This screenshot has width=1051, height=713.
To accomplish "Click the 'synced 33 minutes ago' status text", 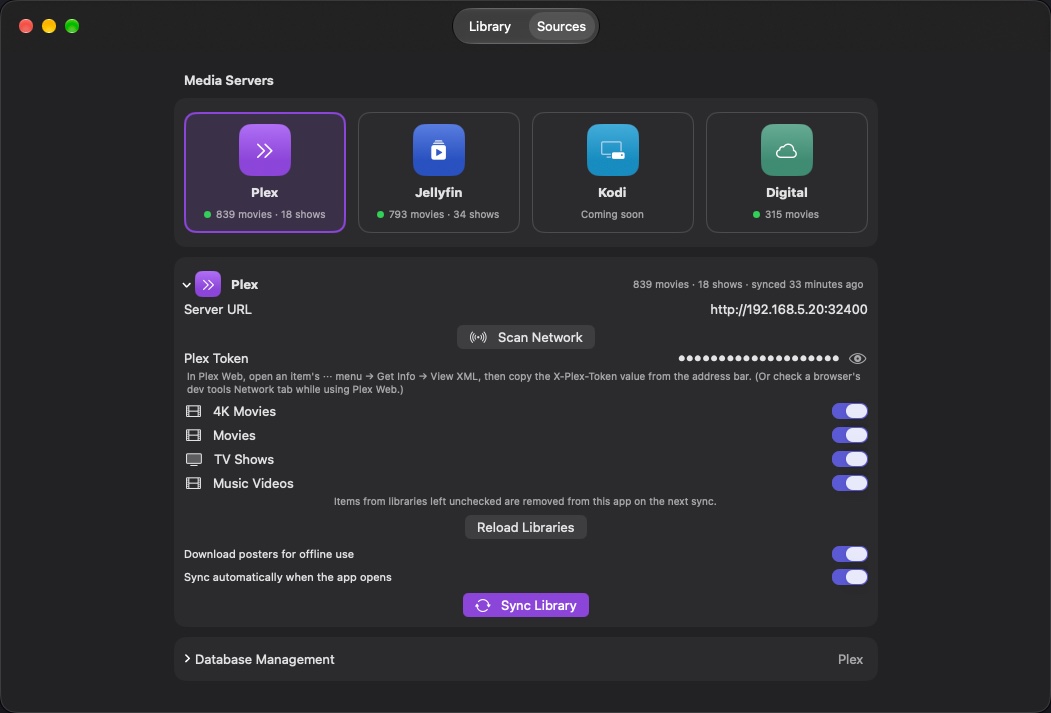I will (807, 284).
